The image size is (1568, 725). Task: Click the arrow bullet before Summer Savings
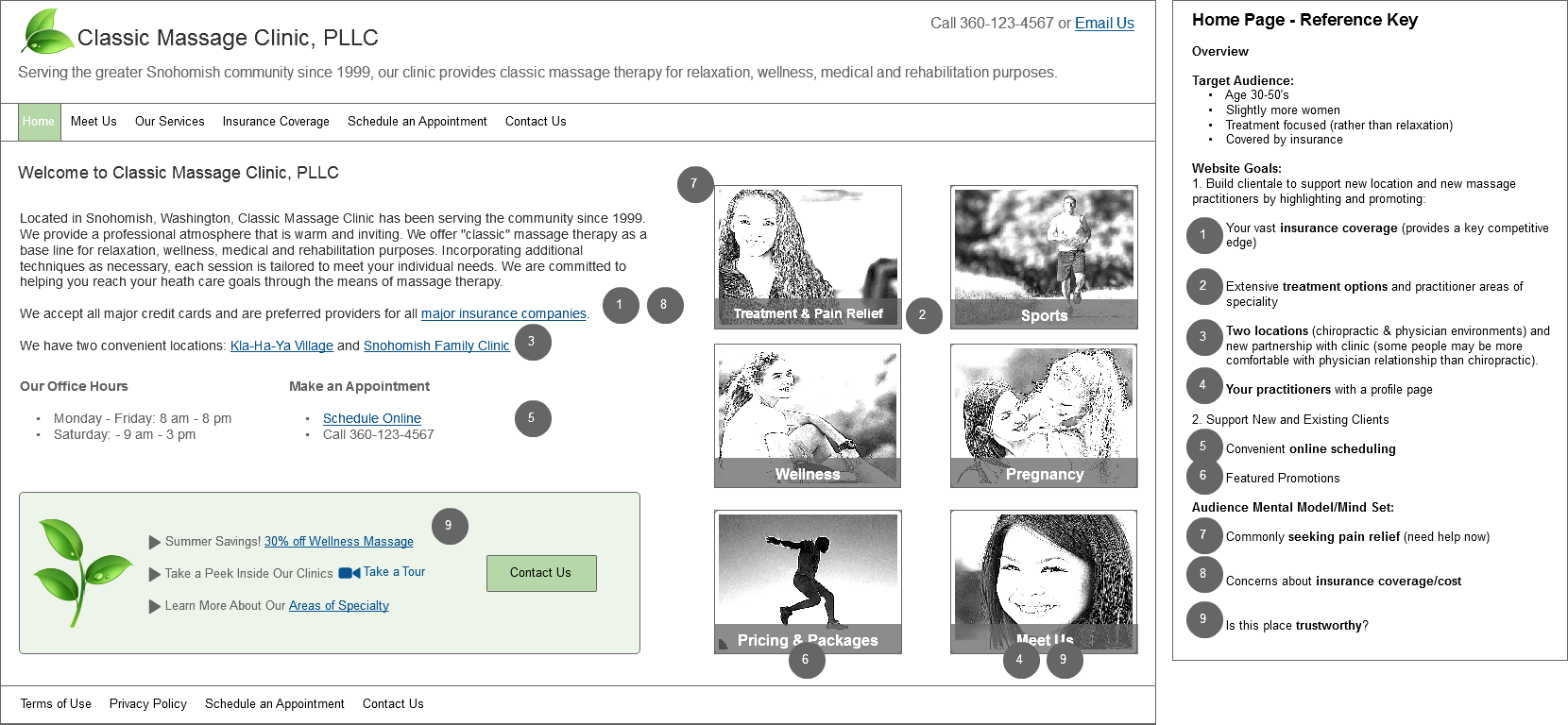click(155, 542)
